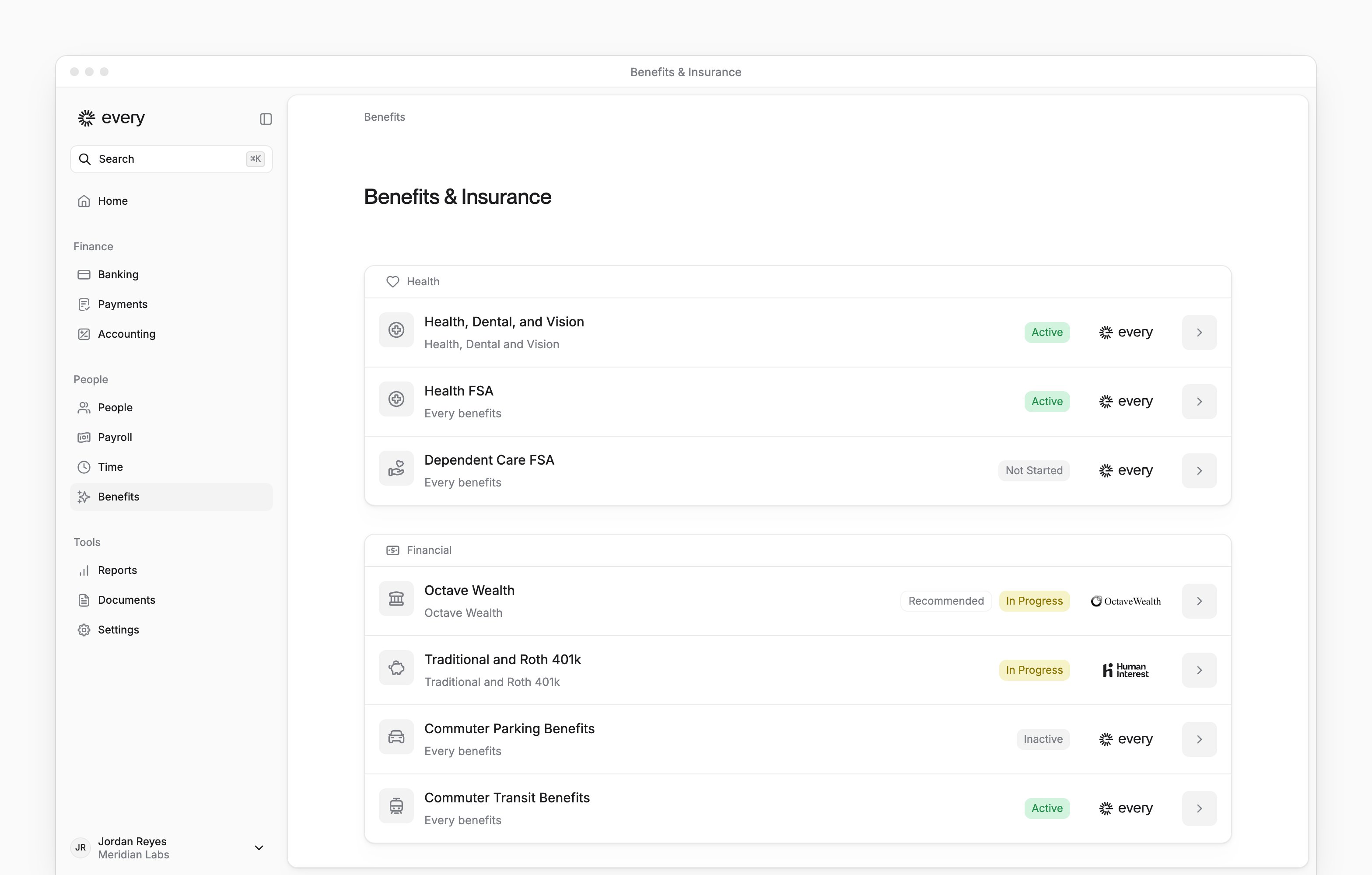Open Commuter Parking Benefits chevron
Viewport: 1372px width, 875px height.
coord(1199,739)
